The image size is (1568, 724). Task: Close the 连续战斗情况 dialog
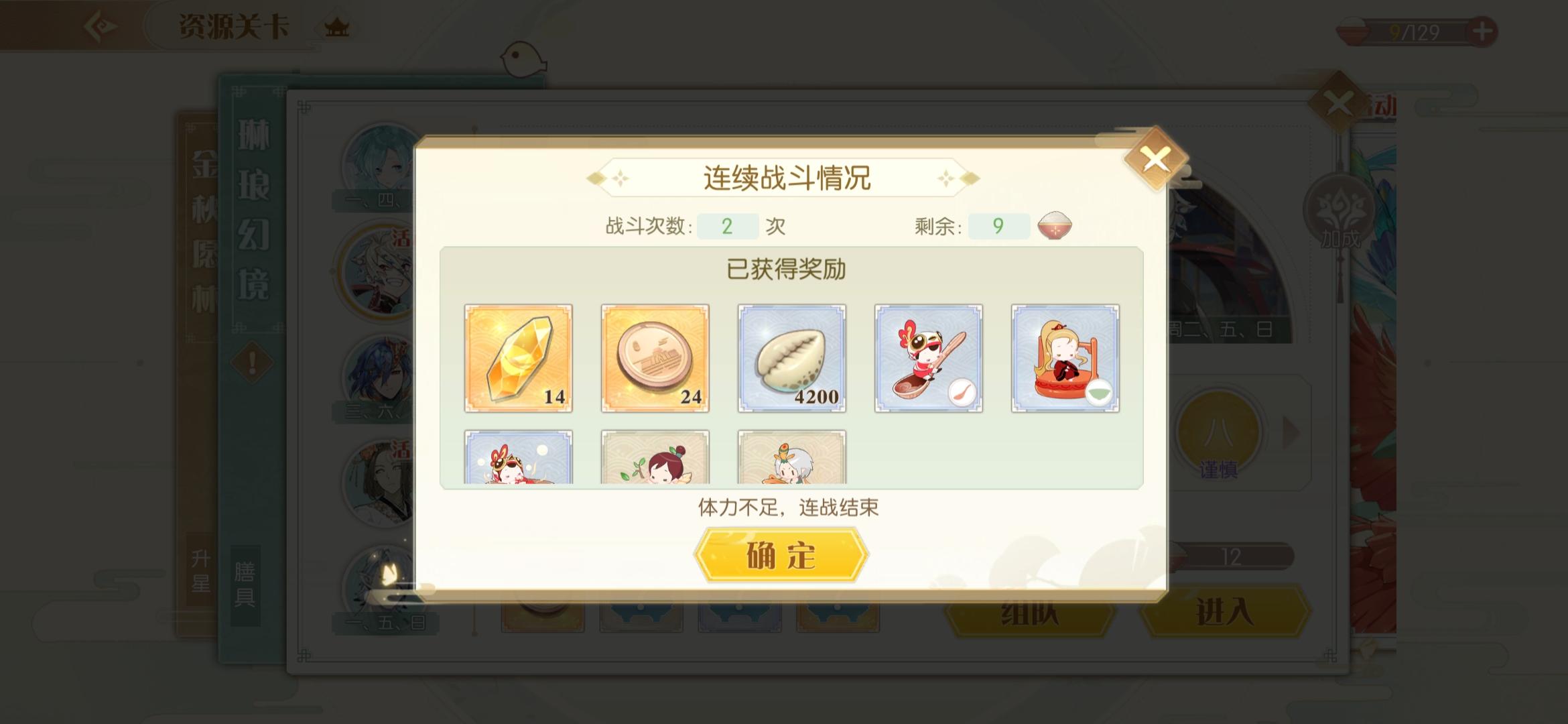tap(1155, 160)
